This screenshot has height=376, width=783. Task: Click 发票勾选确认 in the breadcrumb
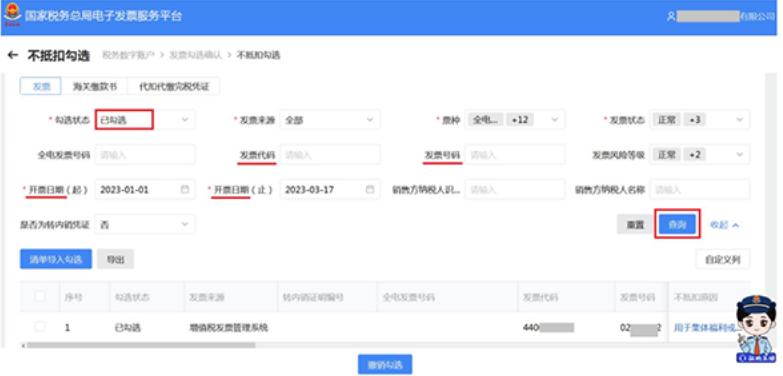coord(195,55)
